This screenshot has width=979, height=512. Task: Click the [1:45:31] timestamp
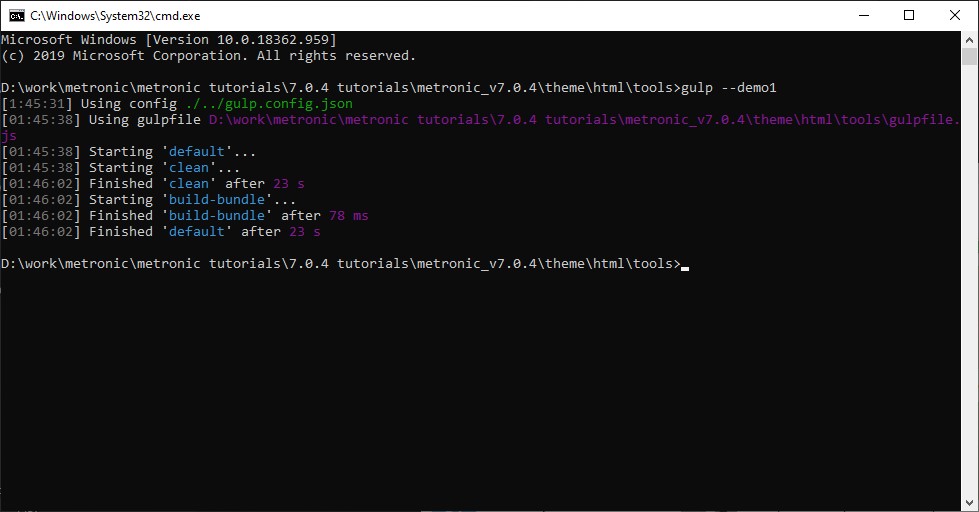point(37,104)
